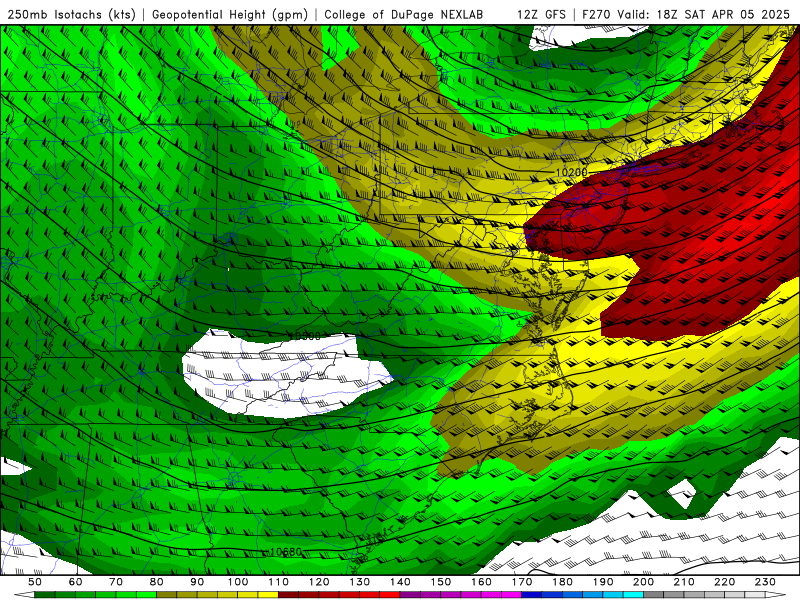Click the 130 value on the color scale
The height and width of the screenshot is (600, 800).
(x=360, y=582)
